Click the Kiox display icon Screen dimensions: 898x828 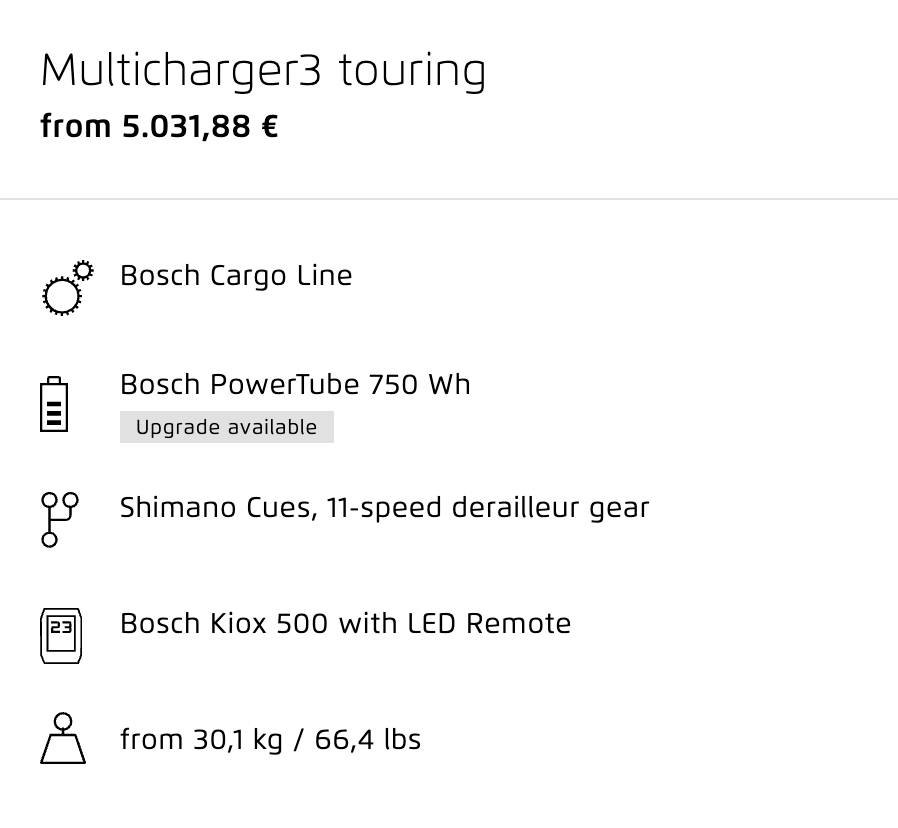click(61, 636)
